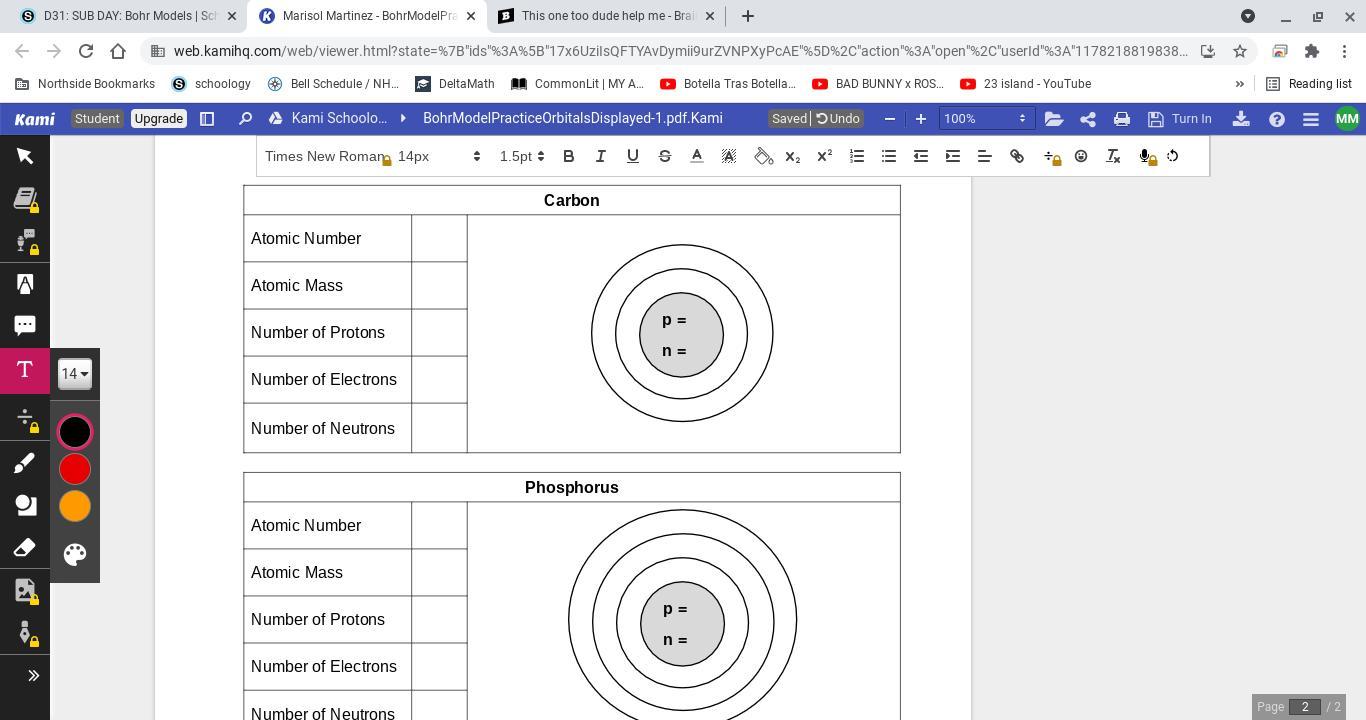Screen dimensions: 1366x720
Task: Select the Text Box tool
Action: 25,370
